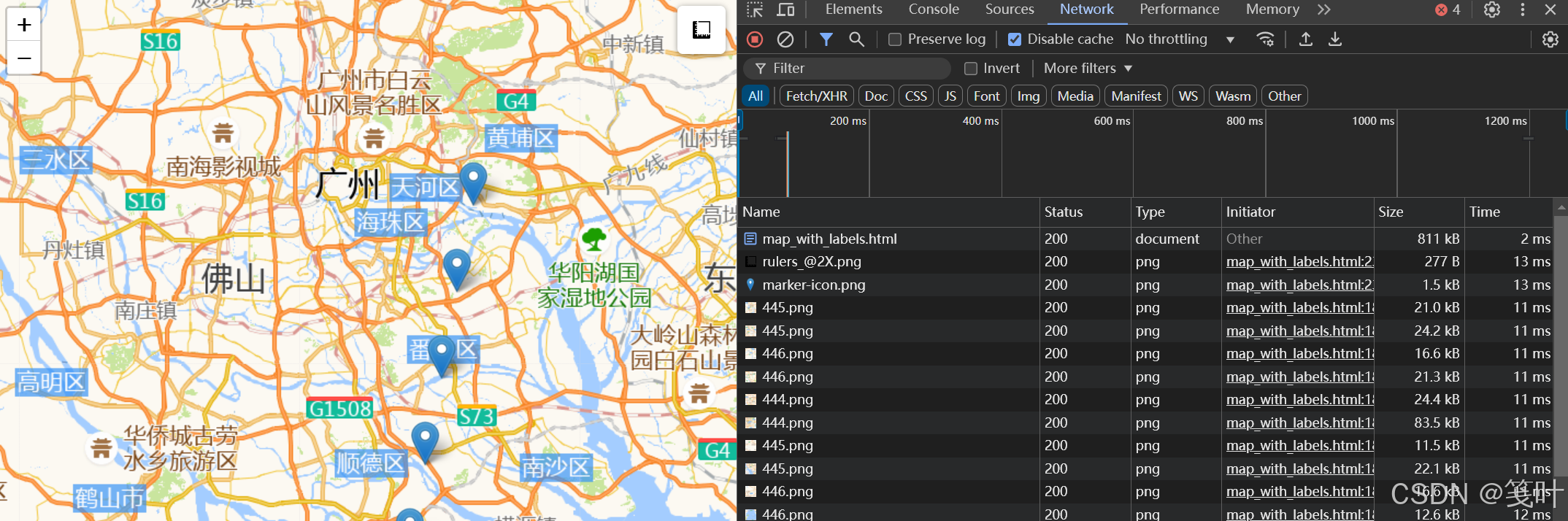Image resolution: width=1568 pixels, height=521 pixels.
Task: Open the ruler measure tool on map
Action: 702,30
